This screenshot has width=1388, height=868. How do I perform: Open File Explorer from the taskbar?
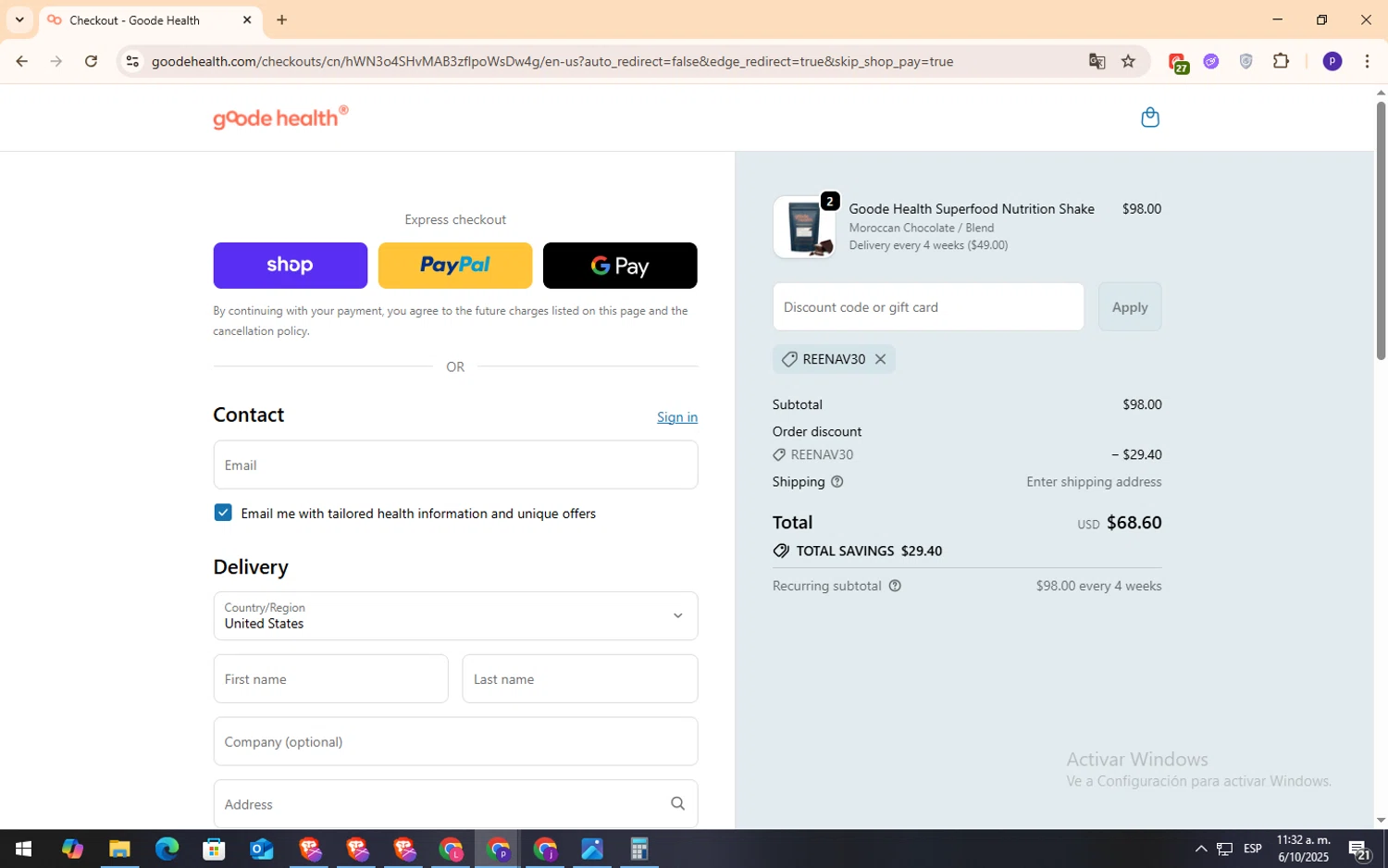[x=119, y=849]
